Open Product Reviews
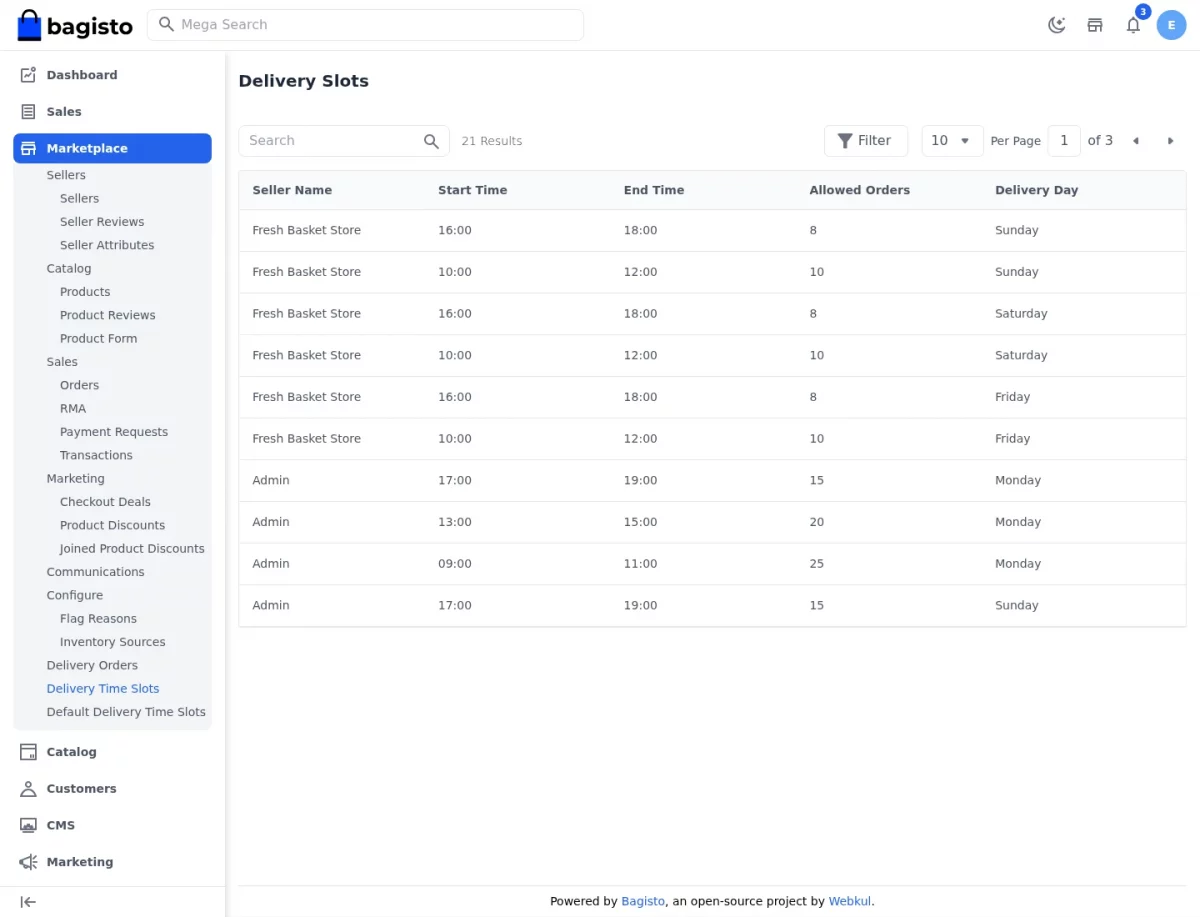 pos(108,315)
